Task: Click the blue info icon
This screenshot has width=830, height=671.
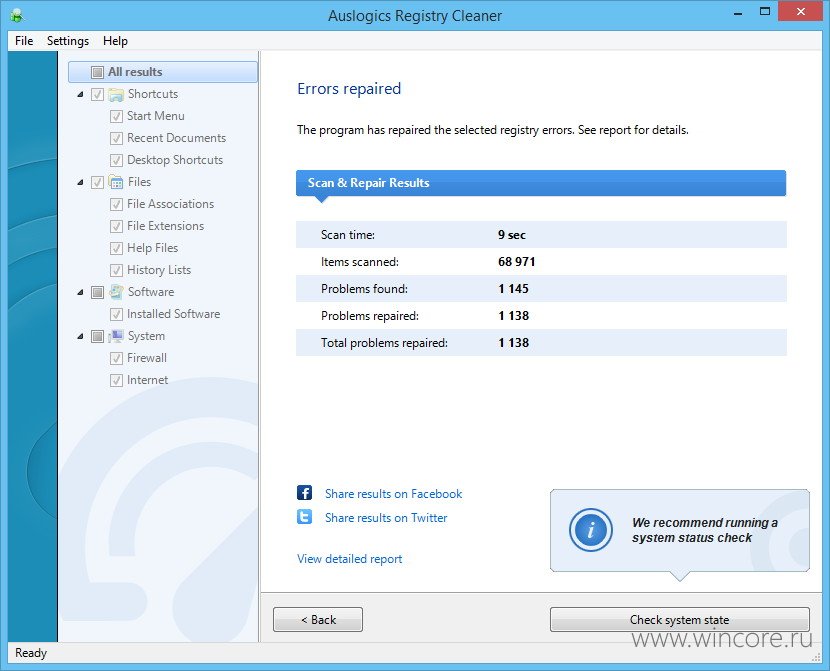Action: [591, 530]
